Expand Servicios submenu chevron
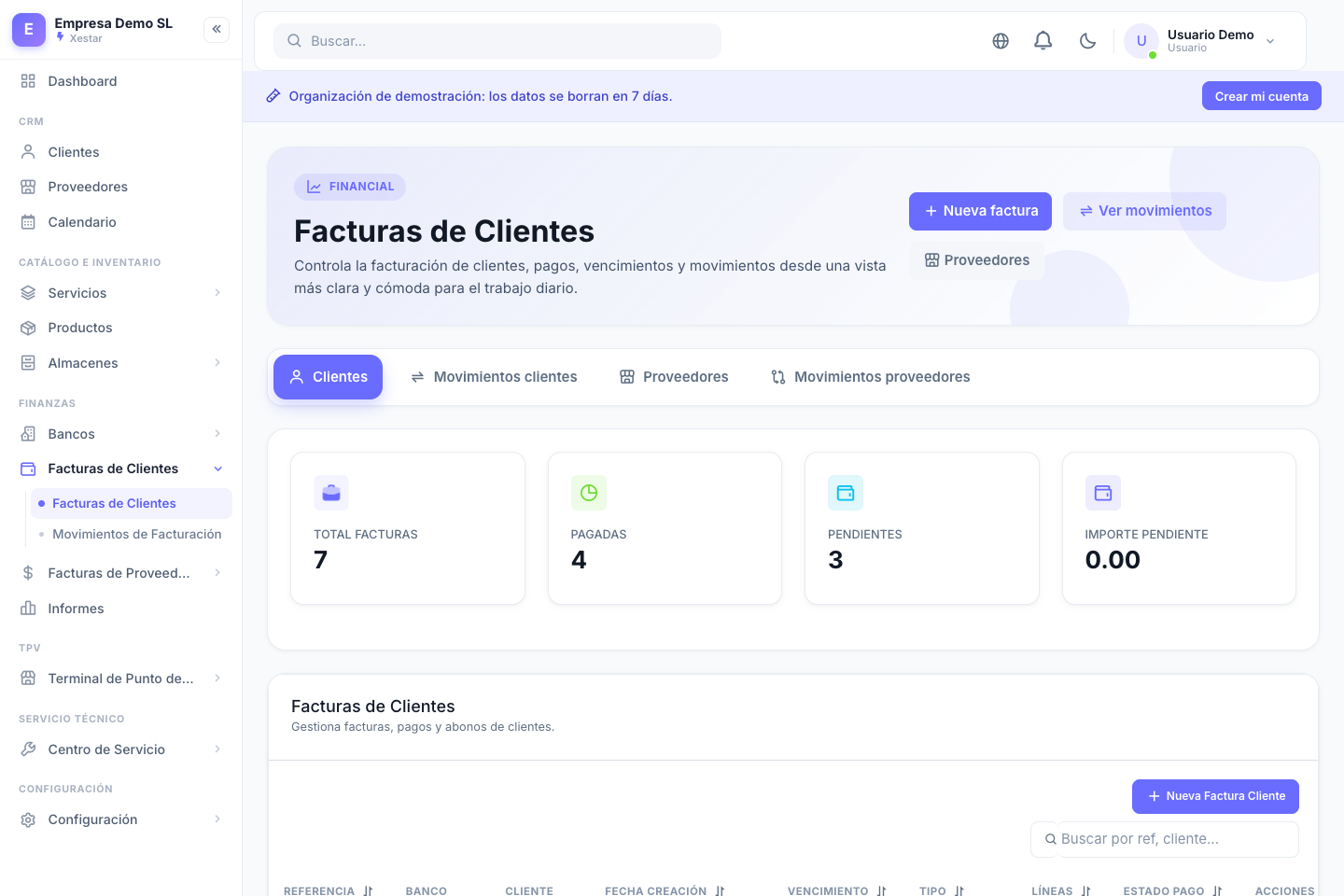The image size is (1344, 896). point(217,293)
